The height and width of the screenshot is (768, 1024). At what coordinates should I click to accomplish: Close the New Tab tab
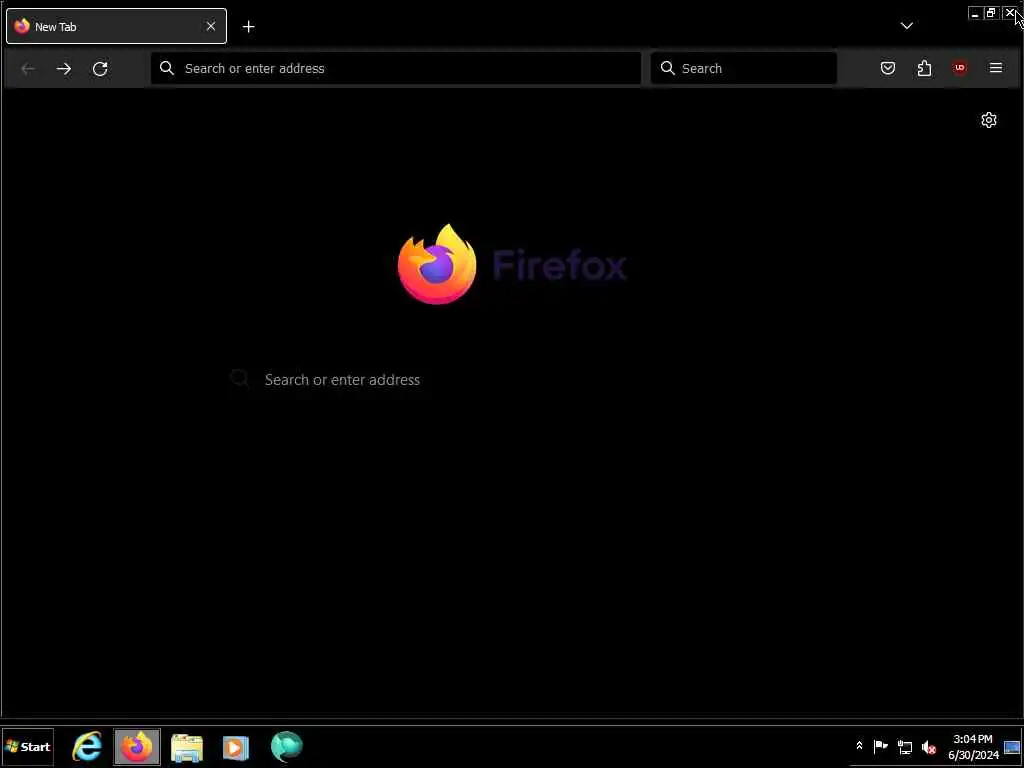click(x=211, y=26)
